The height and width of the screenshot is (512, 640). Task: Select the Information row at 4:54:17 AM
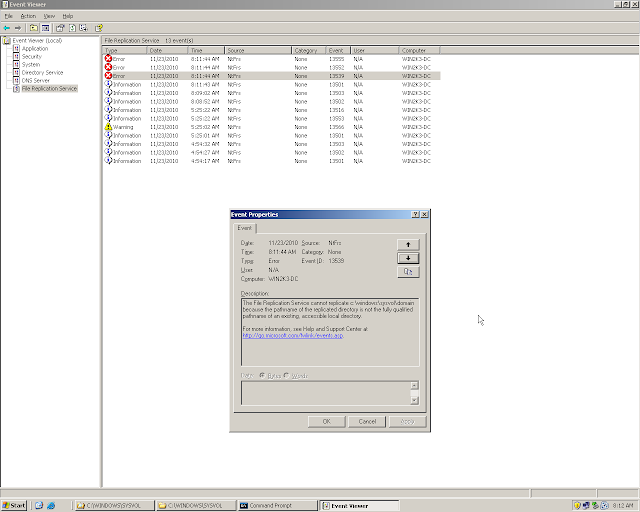(271, 161)
